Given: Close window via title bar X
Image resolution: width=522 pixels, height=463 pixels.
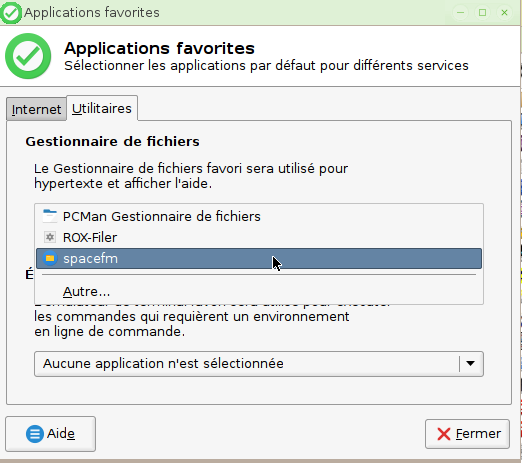Looking at the screenshot, I should (x=504, y=13).
